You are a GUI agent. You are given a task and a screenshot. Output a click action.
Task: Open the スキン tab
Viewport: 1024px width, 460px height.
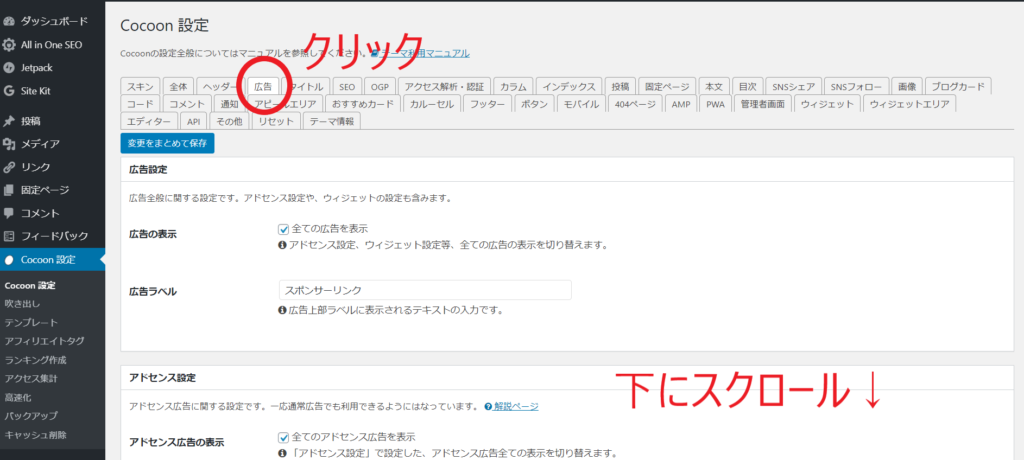140,87
